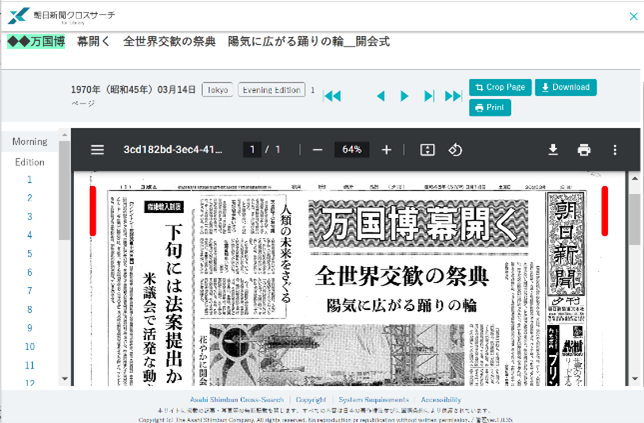
Task: Open the Accessibility footer link
Action: click(x=441, y=400)
